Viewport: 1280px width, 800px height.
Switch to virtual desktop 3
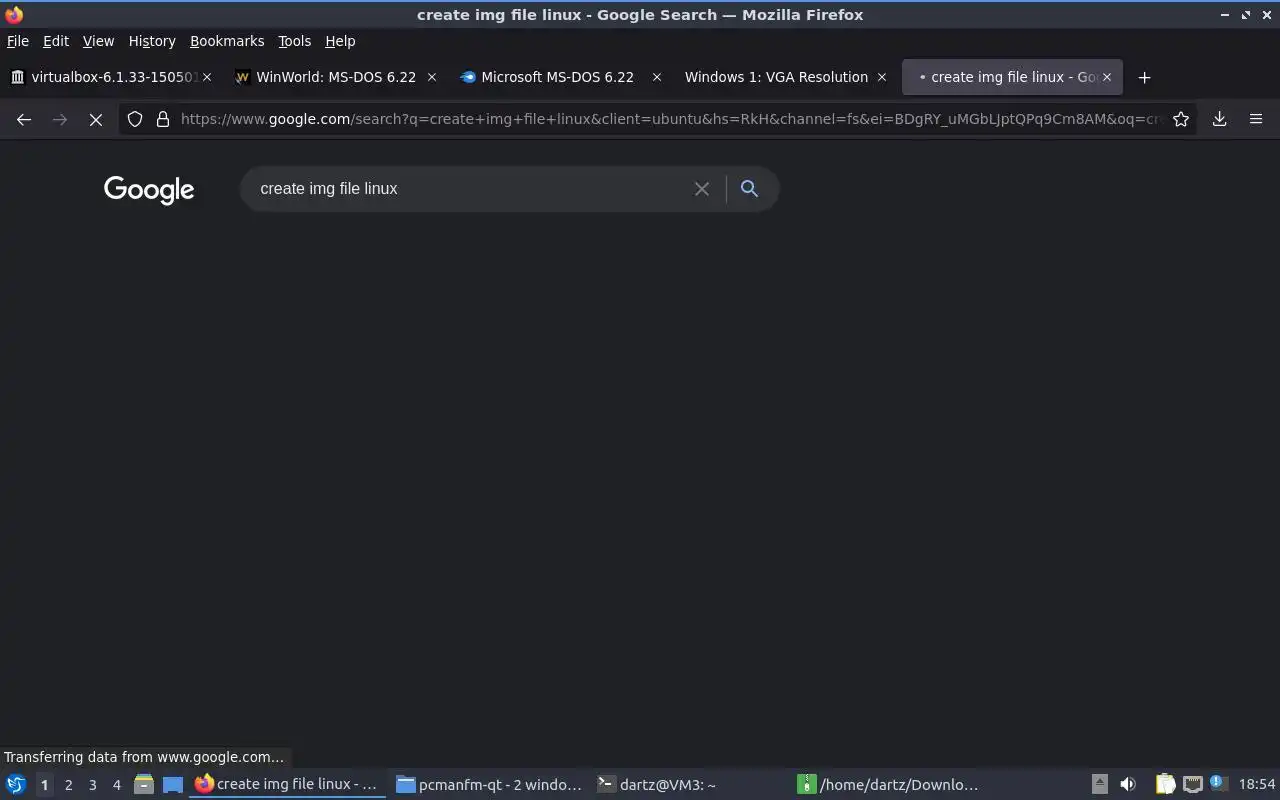93,785
